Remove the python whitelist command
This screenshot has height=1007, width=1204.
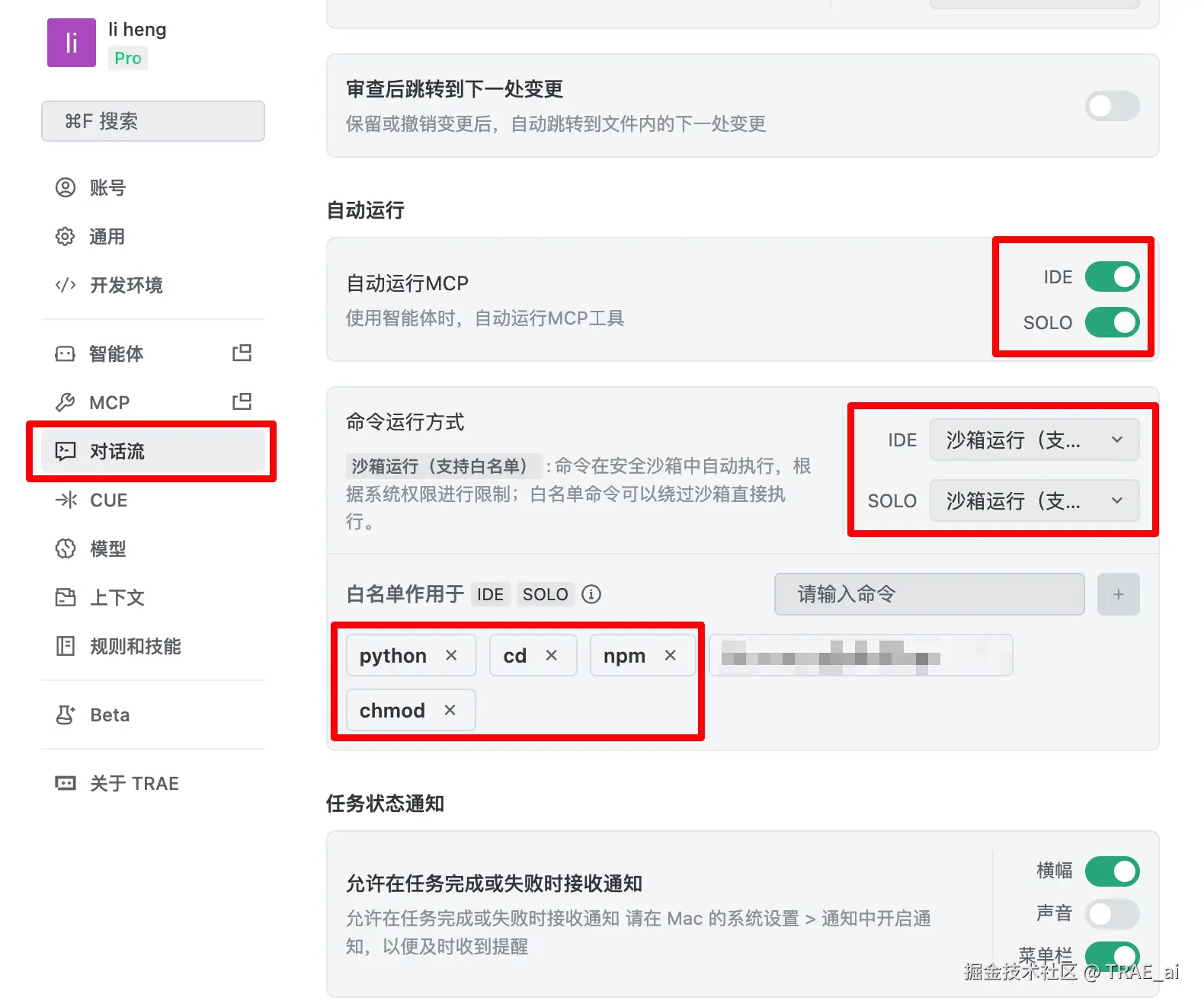(x=451, y=655)
